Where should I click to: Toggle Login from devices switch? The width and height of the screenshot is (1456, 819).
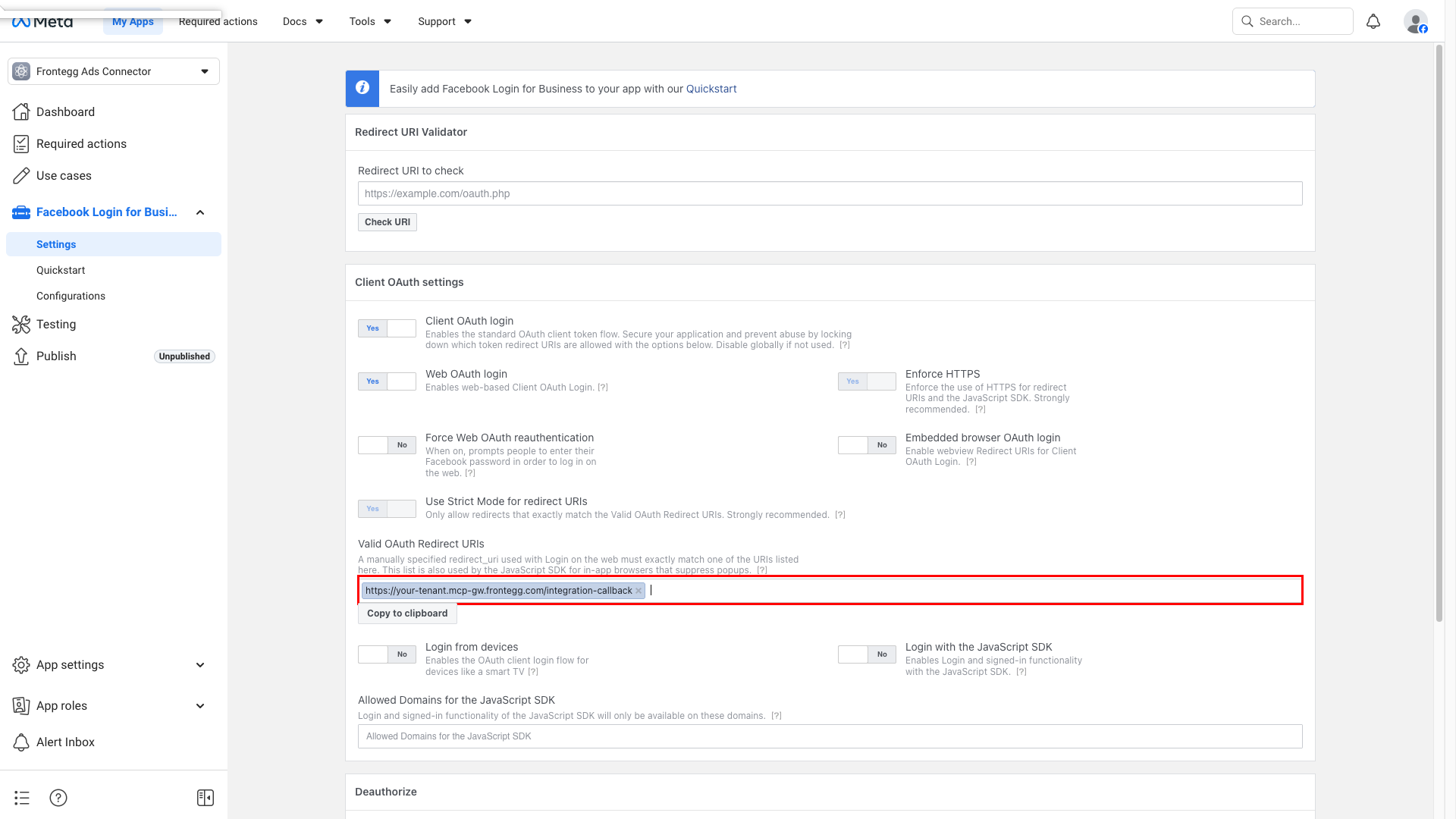387,654
